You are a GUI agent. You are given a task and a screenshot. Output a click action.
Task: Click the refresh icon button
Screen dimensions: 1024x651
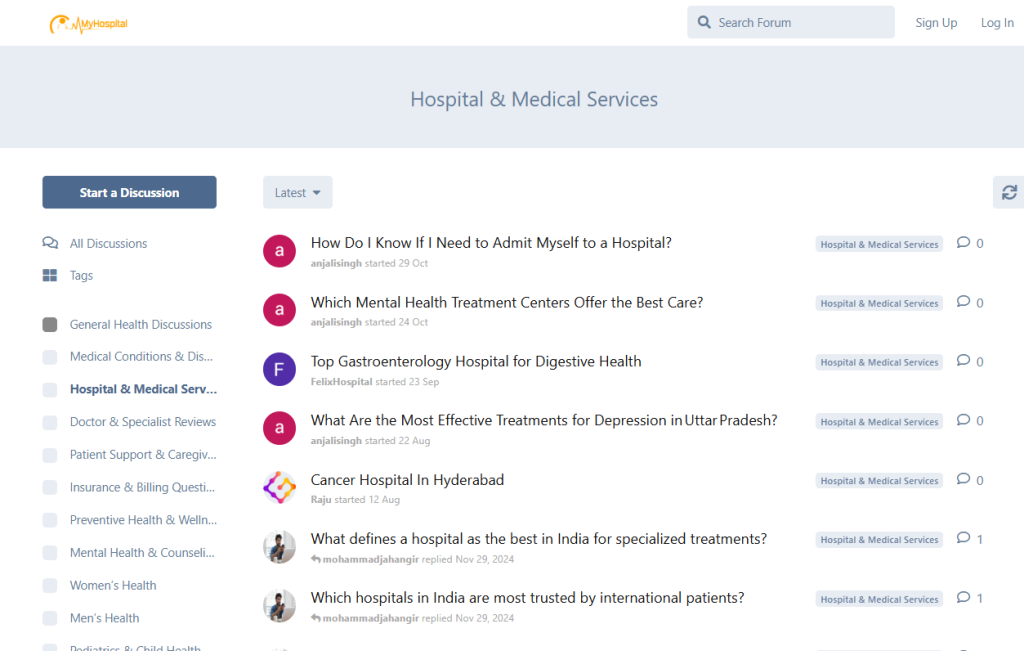pyautogui.click(x=1009, y=192)
